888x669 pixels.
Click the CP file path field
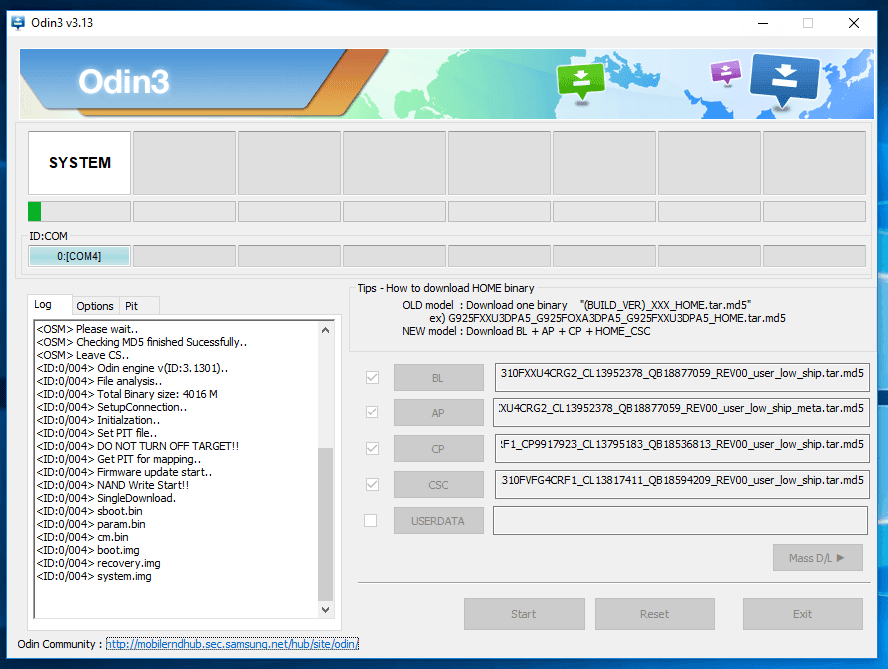point(682,449)
